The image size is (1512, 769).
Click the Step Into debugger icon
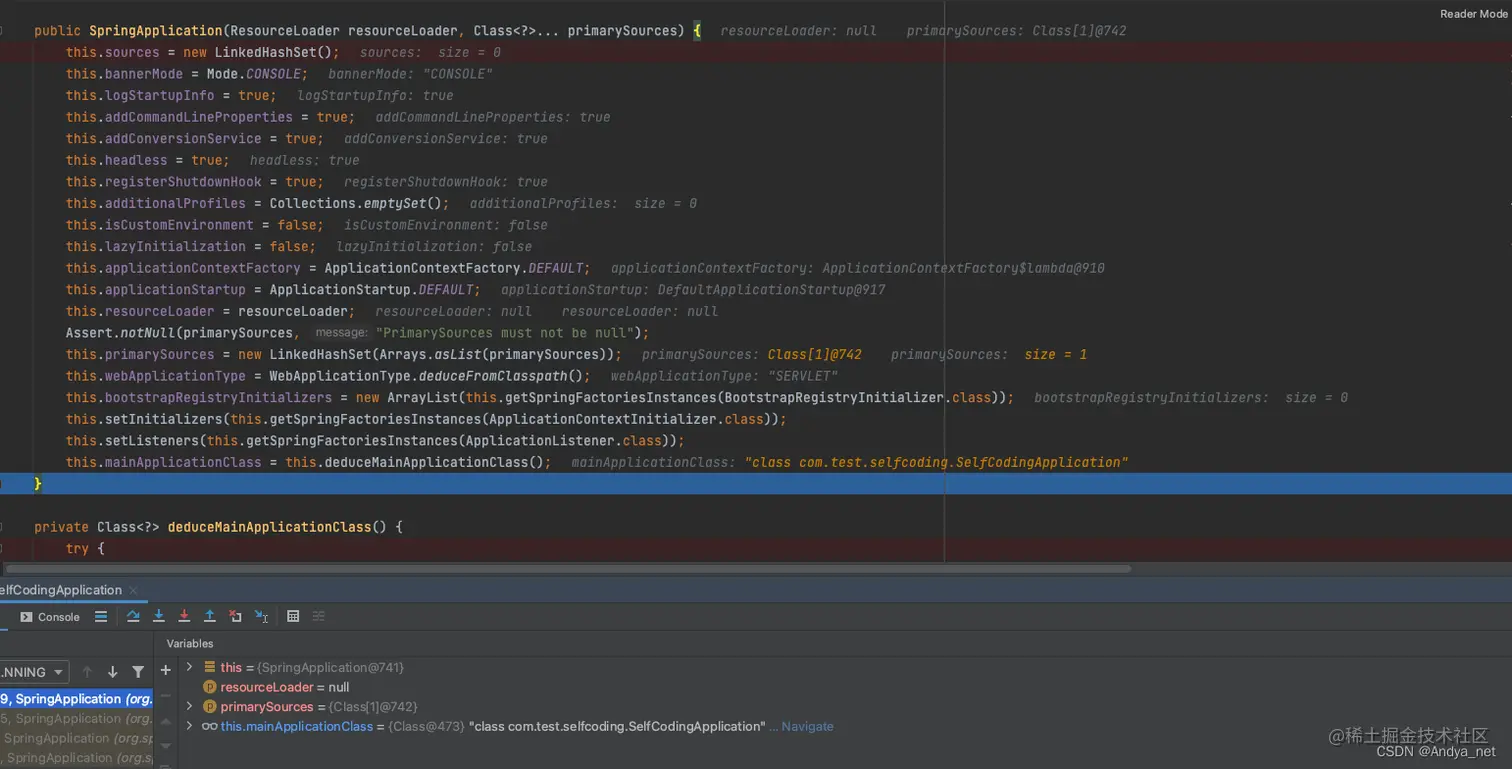pos(158,616)
